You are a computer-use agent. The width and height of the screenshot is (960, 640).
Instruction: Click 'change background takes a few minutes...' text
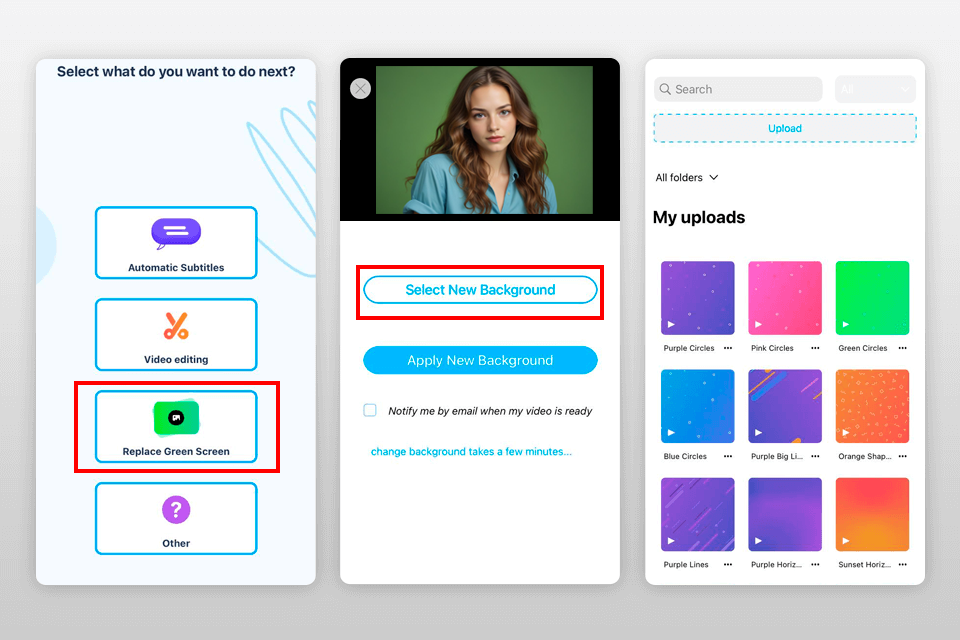tap(471, 451)
